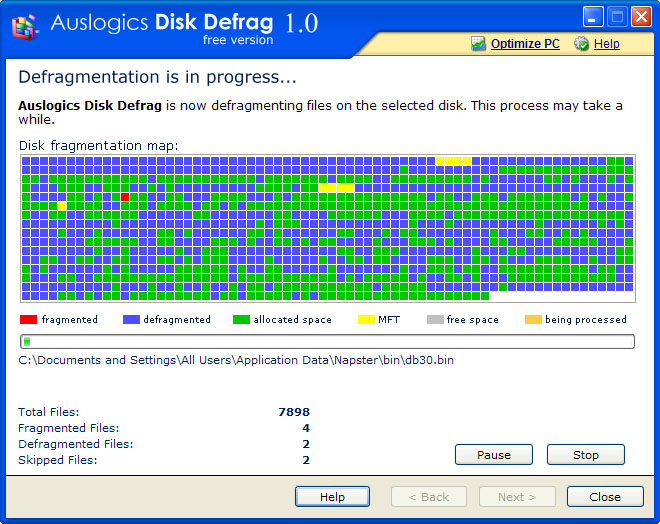The height and width of the screenshot is (524, 660).
Task: Stop the defragmentation
Action: [x=585, y=455]
